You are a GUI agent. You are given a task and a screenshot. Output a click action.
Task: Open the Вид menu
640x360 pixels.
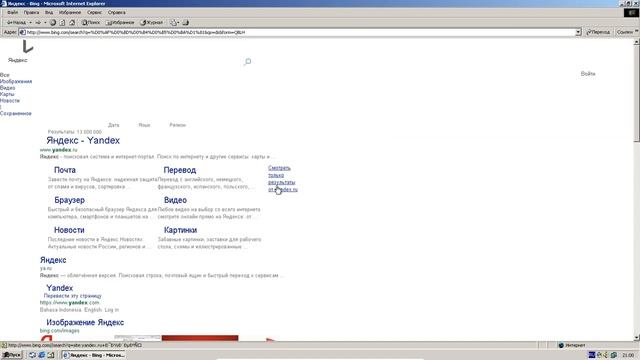tap(49, 12)
